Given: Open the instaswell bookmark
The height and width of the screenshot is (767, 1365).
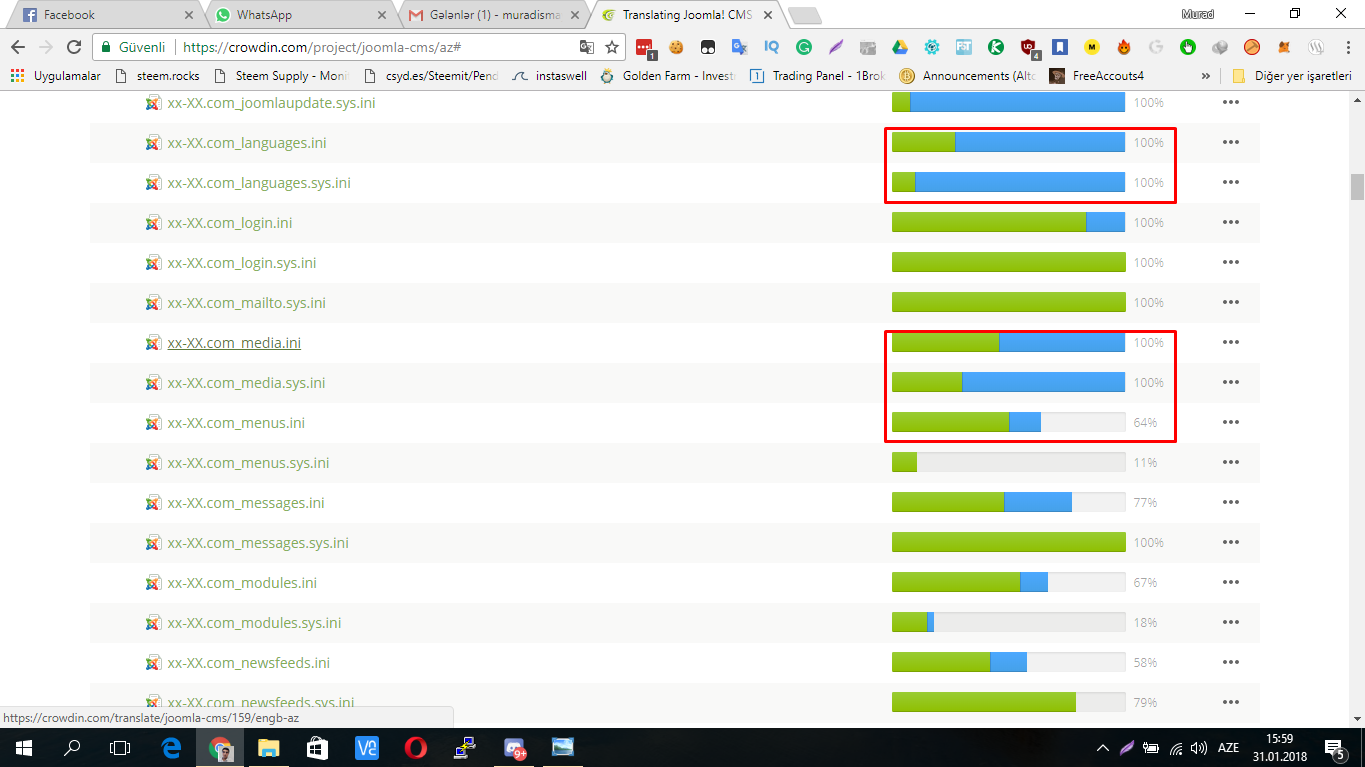Looking at the screenshot, I should point(548,76).
